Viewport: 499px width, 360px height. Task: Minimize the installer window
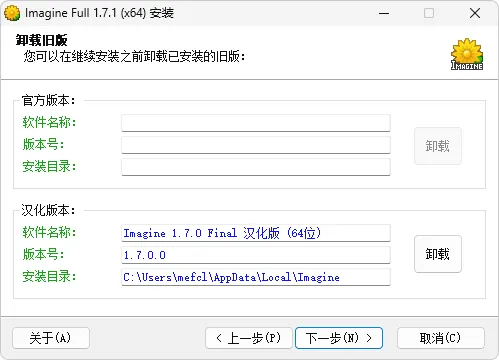(x=384, y=13)
